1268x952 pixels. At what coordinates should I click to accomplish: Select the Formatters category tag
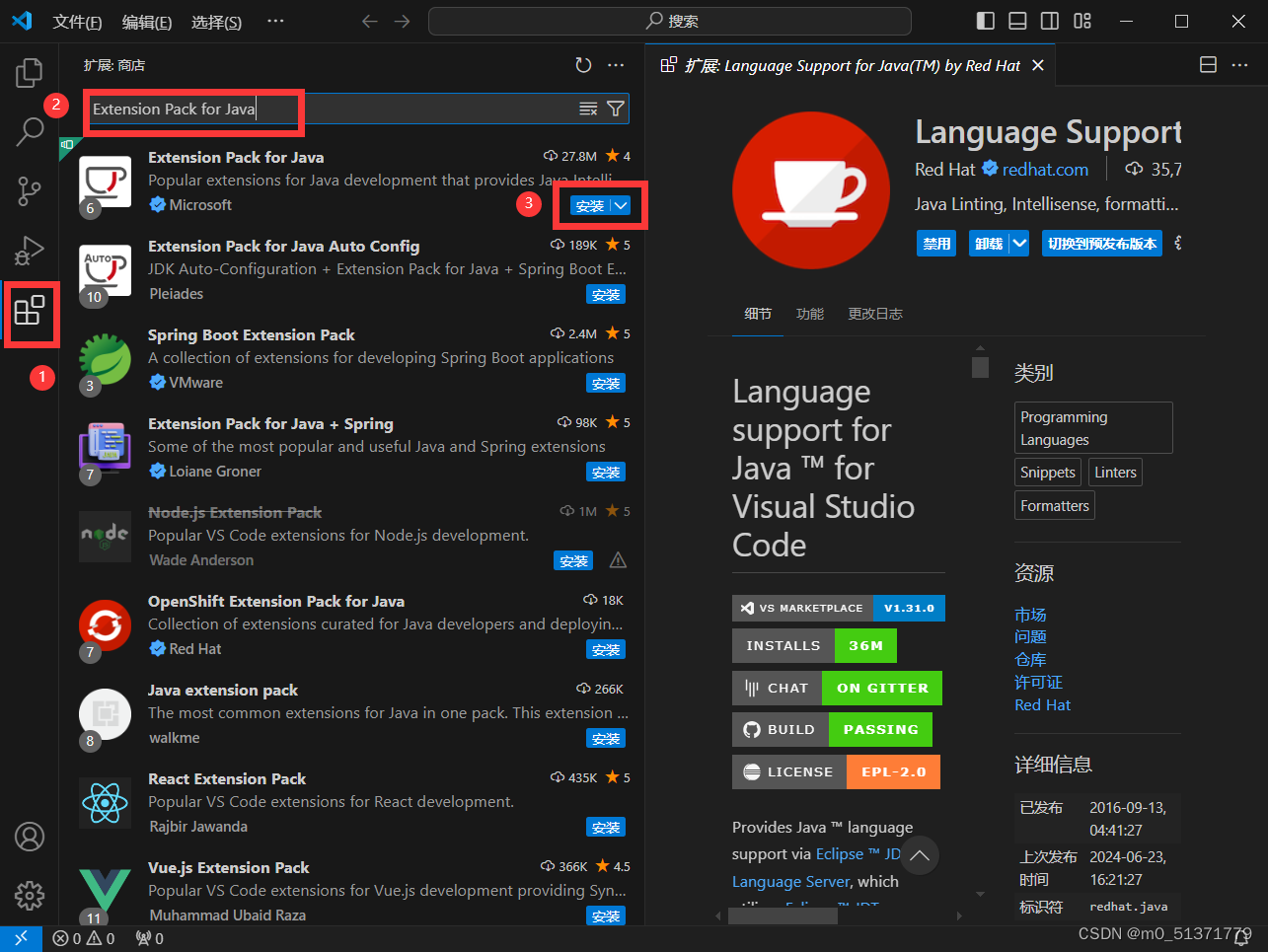pos(1055,506)
